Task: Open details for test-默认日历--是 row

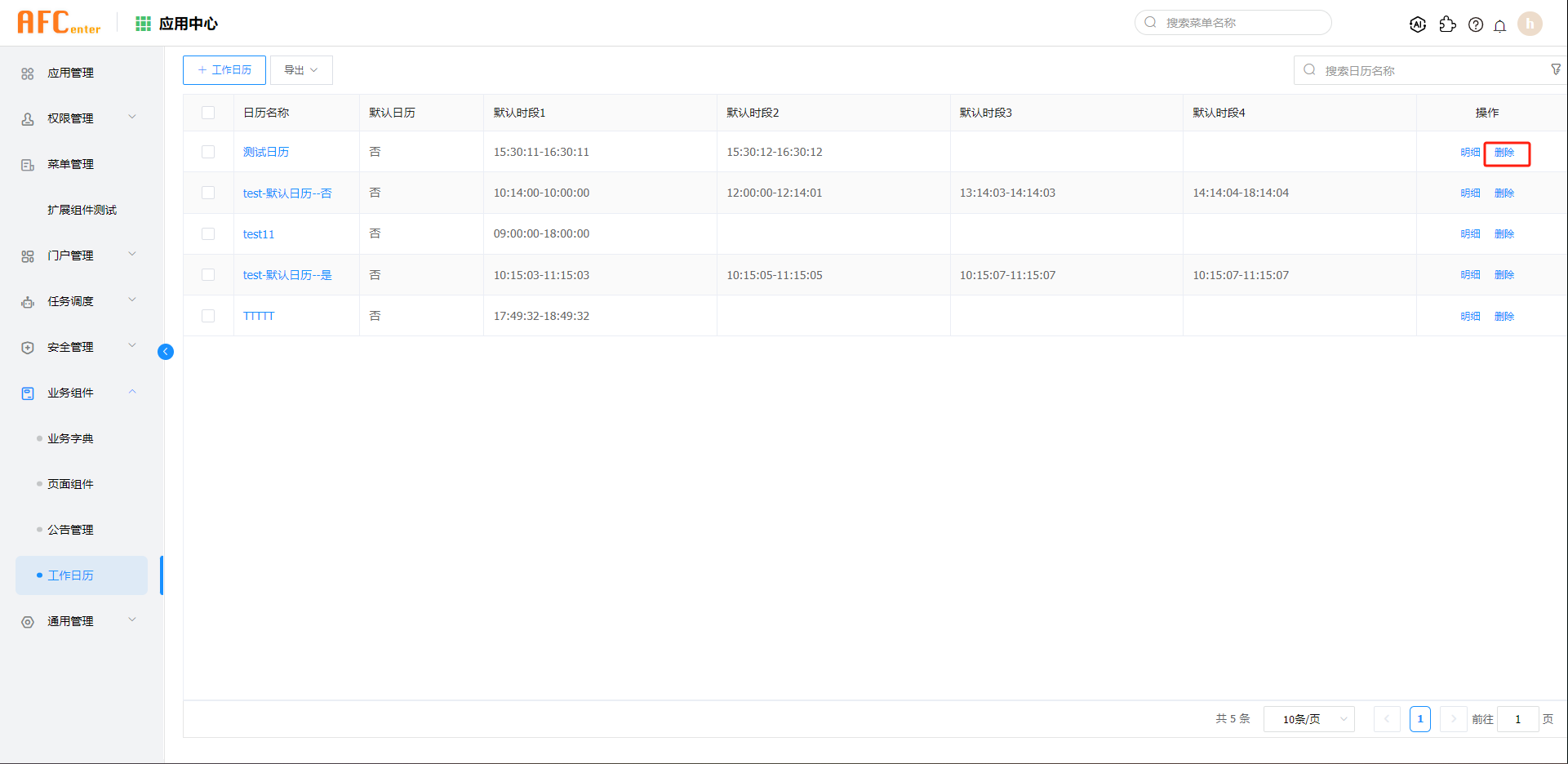Action: click(x=1470, y=275)
